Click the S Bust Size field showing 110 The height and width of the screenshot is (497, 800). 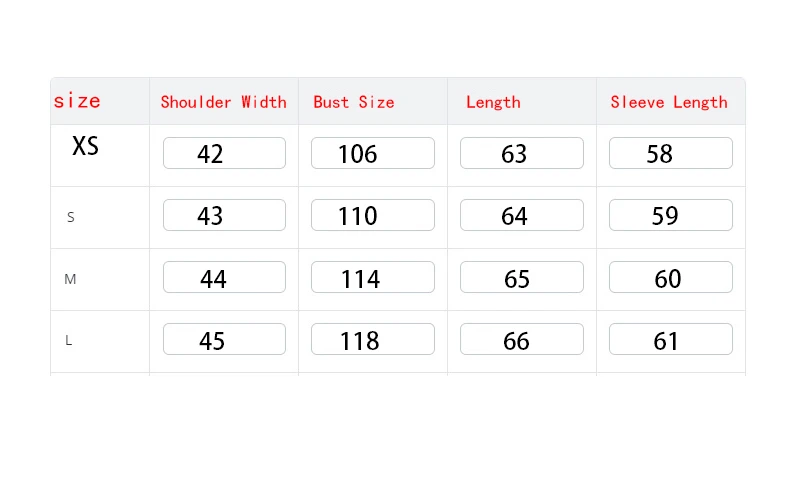(372, 215)
